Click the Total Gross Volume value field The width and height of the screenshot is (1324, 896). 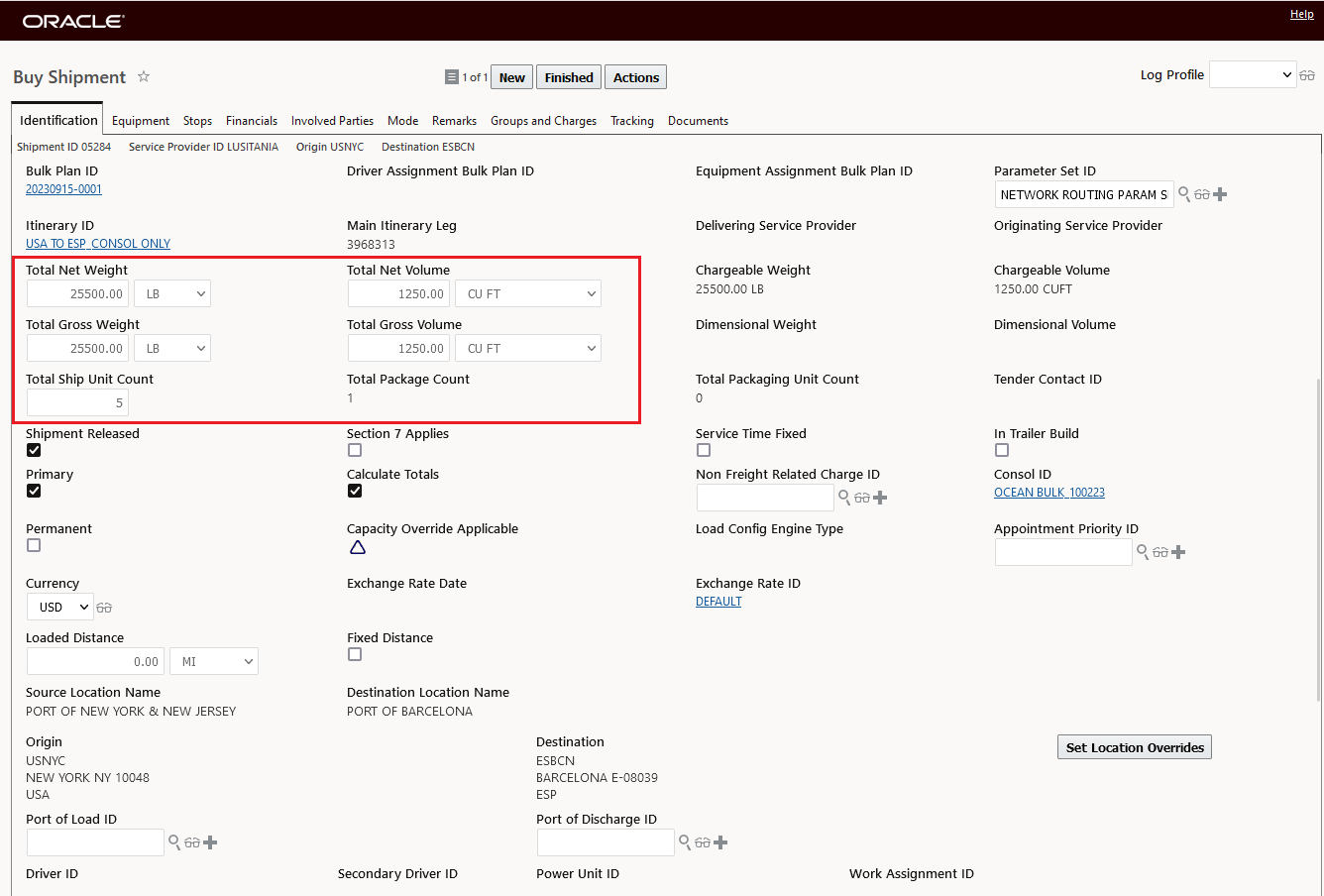(x=399, y=348)
